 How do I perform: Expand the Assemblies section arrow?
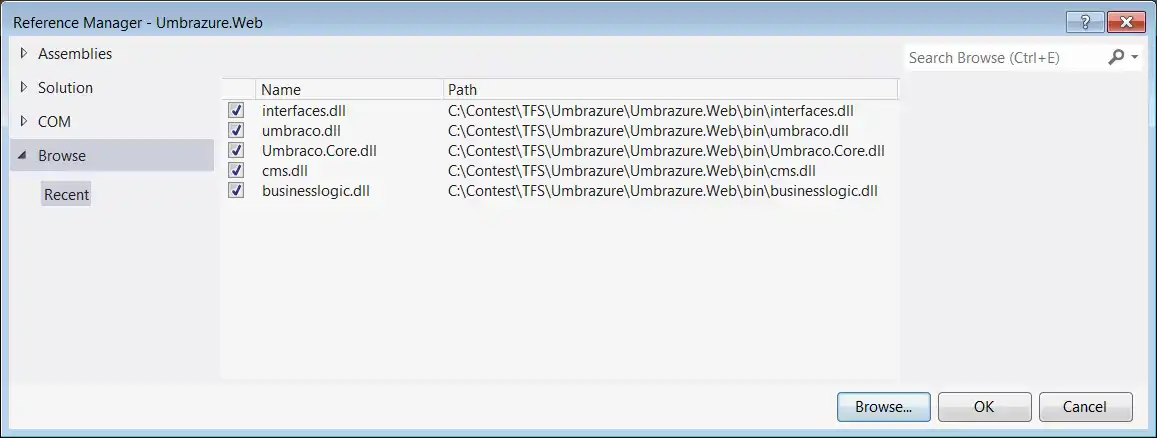[x=24, y=53]
